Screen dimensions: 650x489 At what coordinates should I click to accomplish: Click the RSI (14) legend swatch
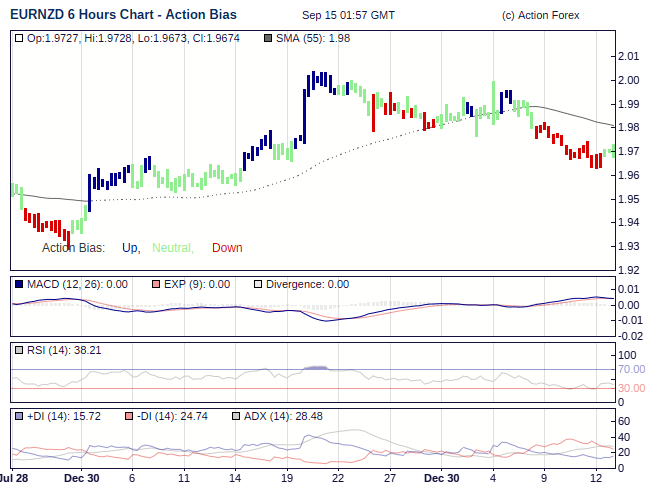pyautogui.click(x=19, y=350)
